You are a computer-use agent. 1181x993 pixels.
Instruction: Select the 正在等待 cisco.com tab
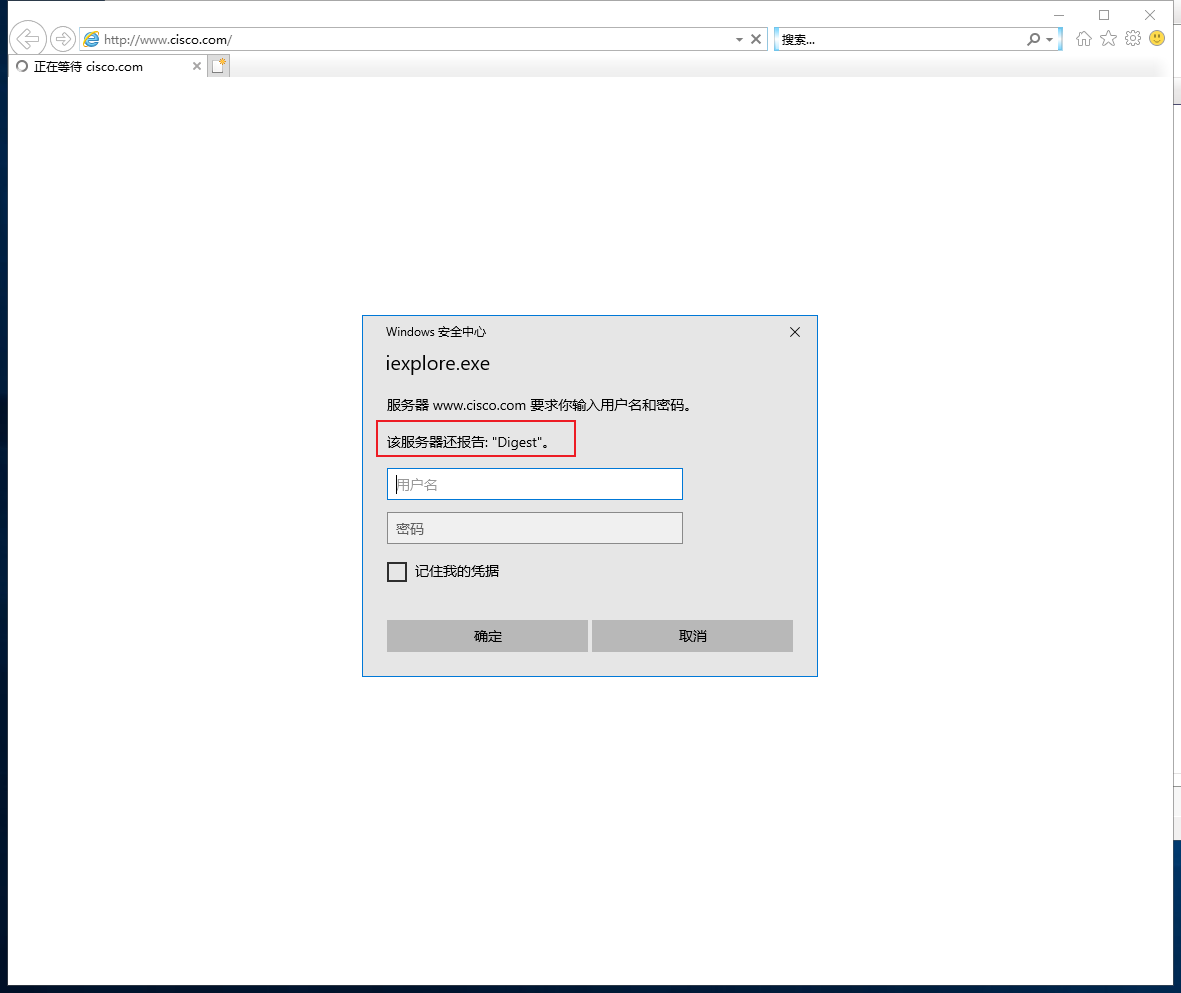pos(100,66)
